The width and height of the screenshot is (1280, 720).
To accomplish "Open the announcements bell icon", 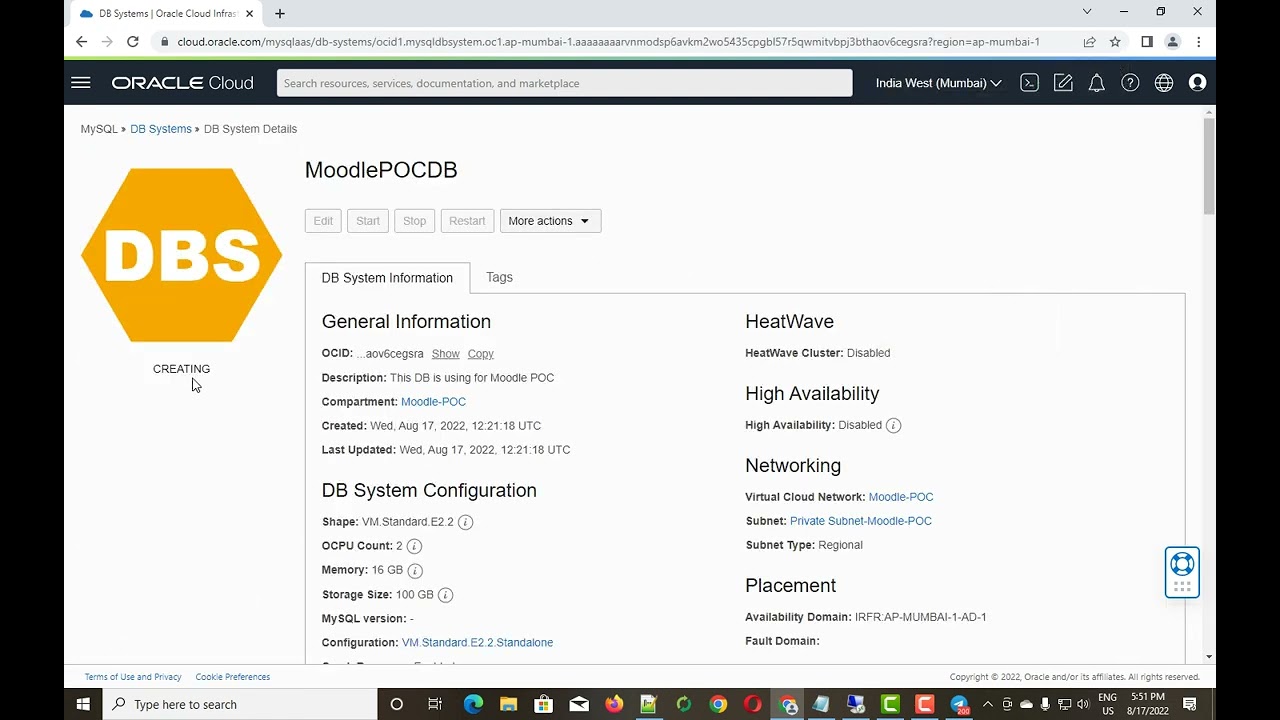I will pos(1097,83).
